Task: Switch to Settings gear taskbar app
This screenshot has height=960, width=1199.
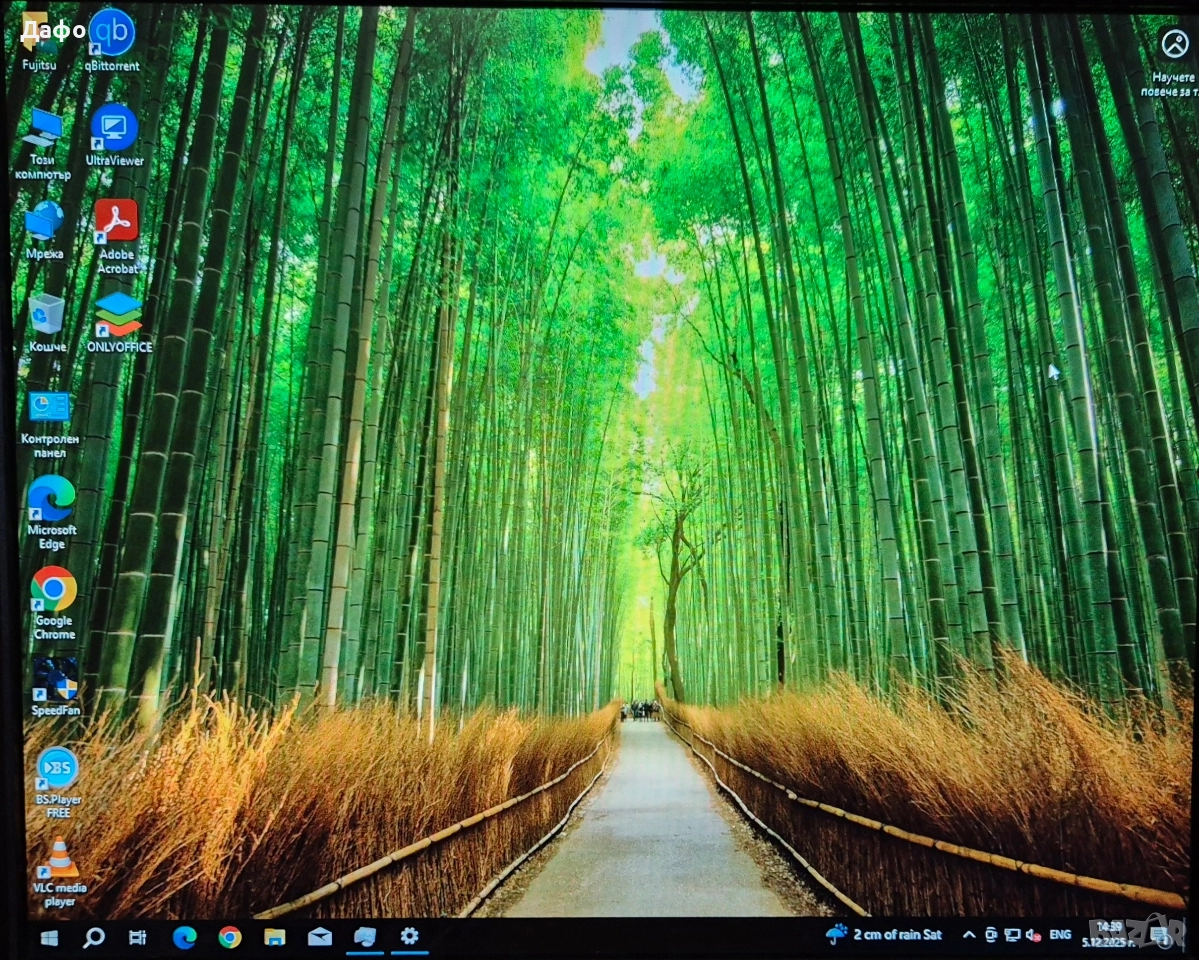Action: (409, 936)
